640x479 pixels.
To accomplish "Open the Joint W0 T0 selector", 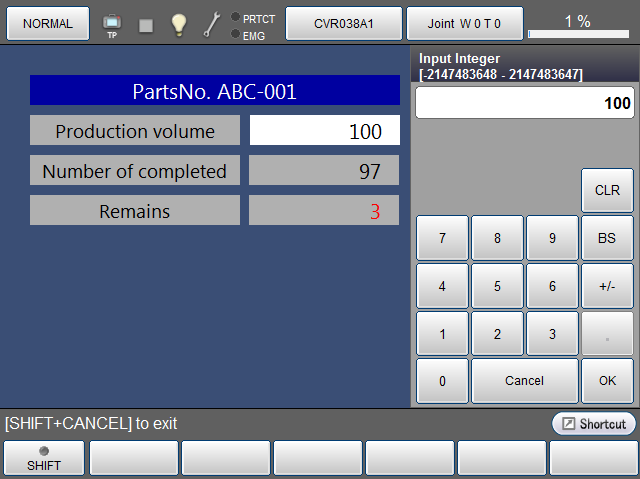I will [464, 23].
